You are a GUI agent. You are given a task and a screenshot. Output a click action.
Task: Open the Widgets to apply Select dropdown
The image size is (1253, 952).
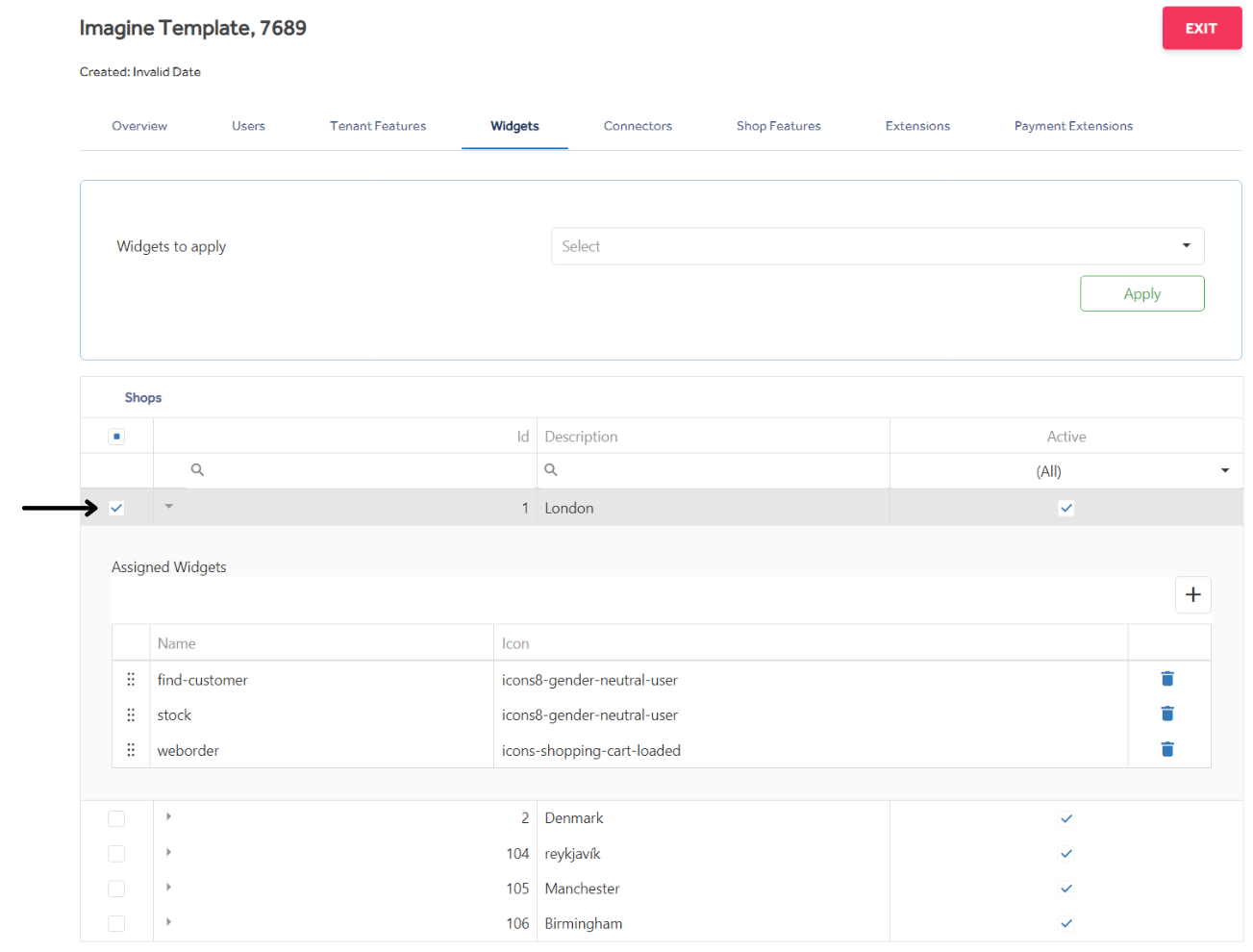877,246
